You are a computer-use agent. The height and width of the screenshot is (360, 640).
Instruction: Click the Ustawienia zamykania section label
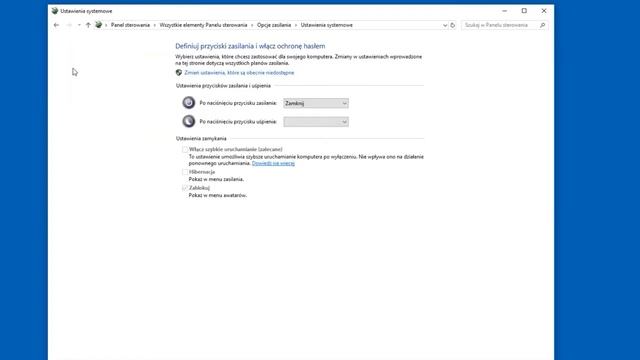[201, 138]
